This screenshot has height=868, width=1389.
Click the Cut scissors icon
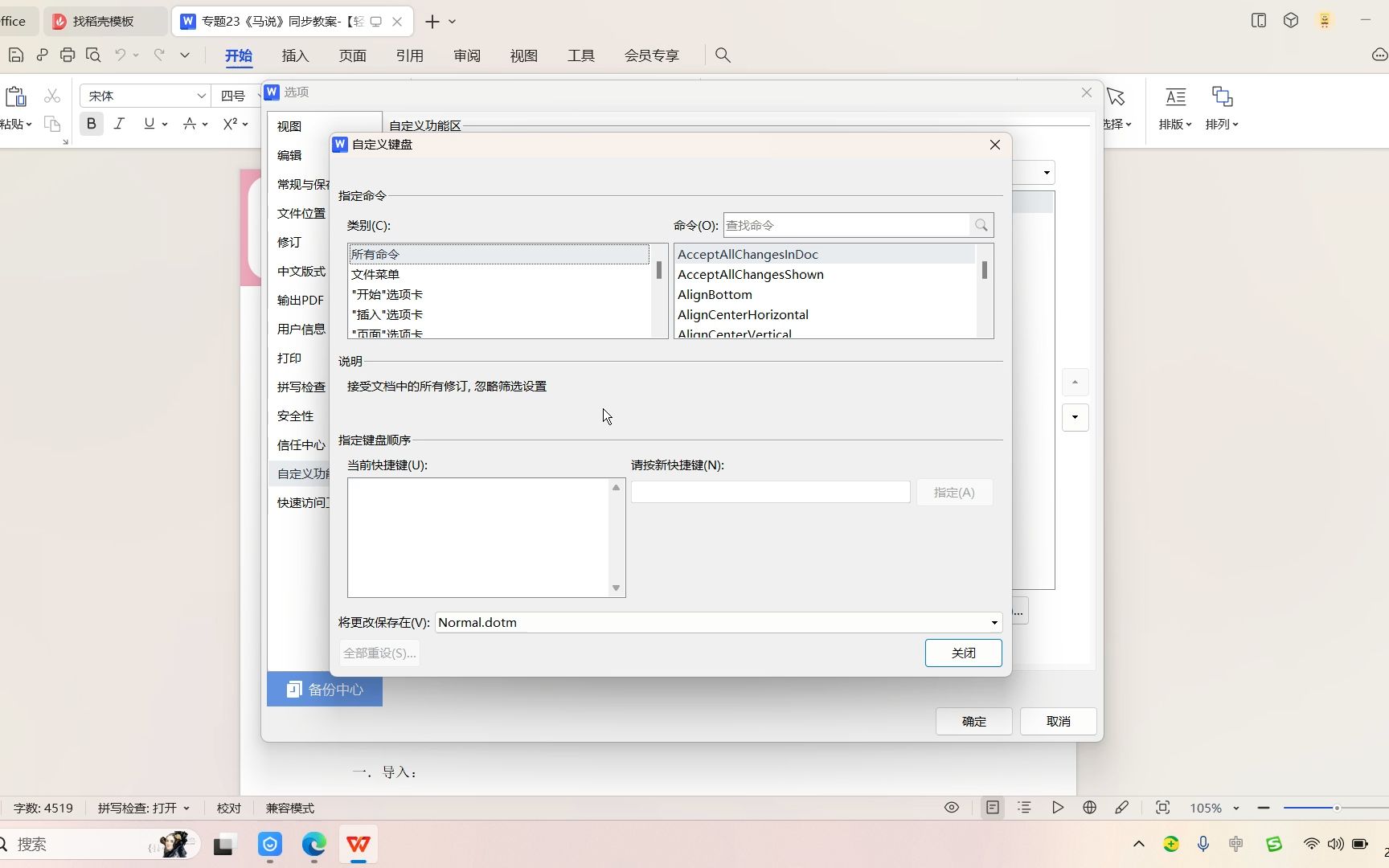coord(52,96)
